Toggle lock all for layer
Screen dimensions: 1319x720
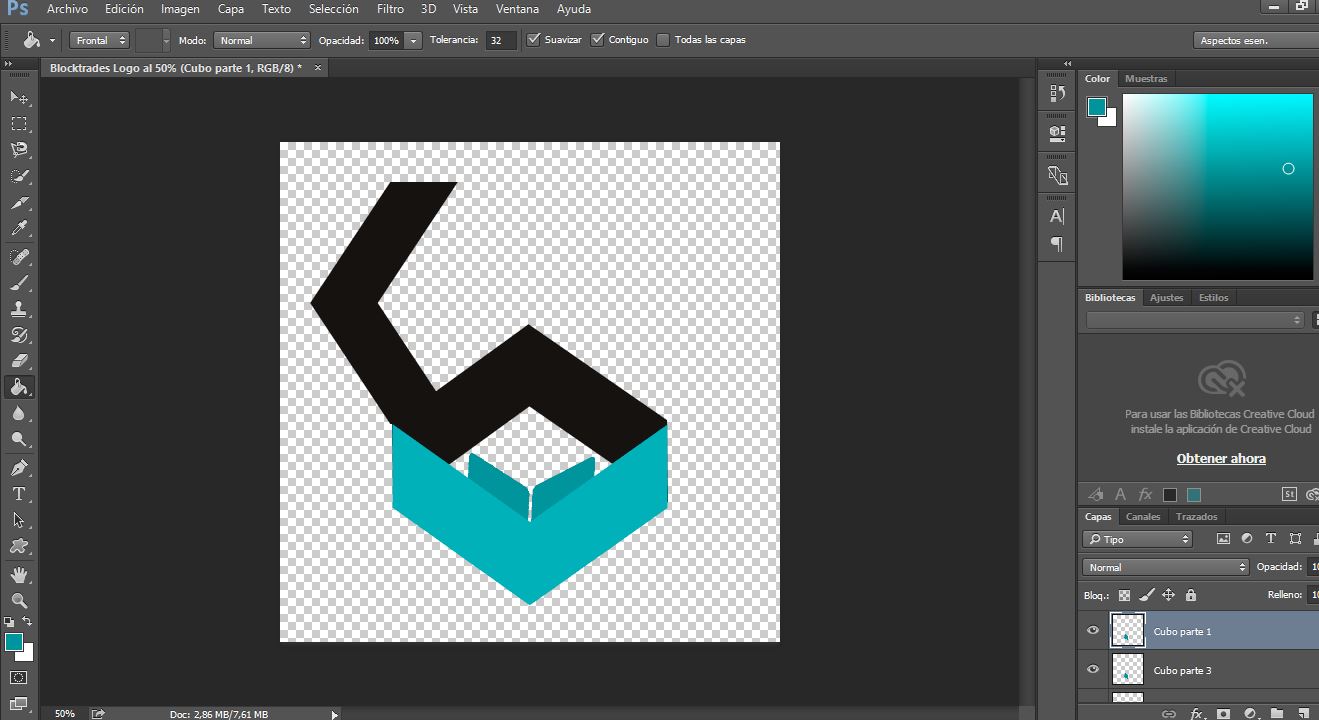tap(1190, 595)
